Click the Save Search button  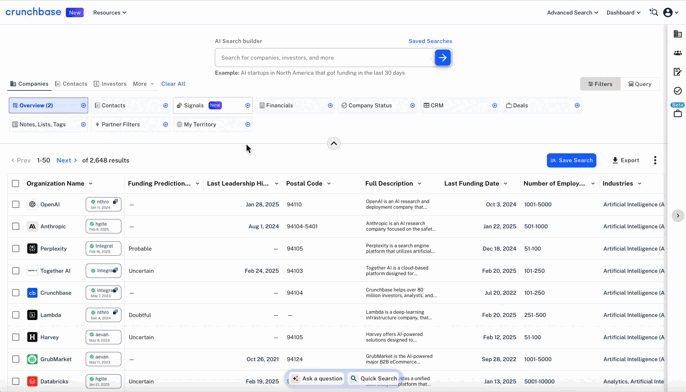571,160
